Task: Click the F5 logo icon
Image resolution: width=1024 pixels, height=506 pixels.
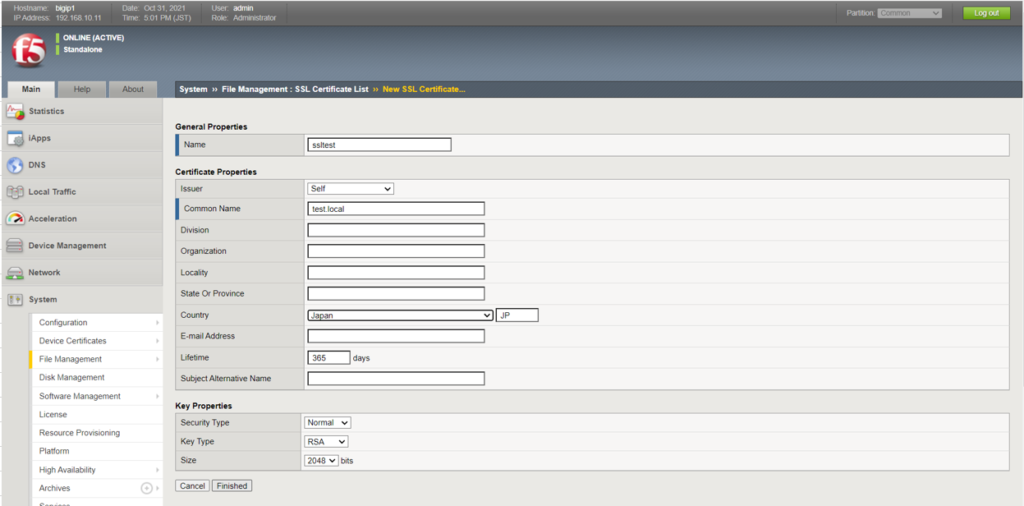Action: (29, 49)
